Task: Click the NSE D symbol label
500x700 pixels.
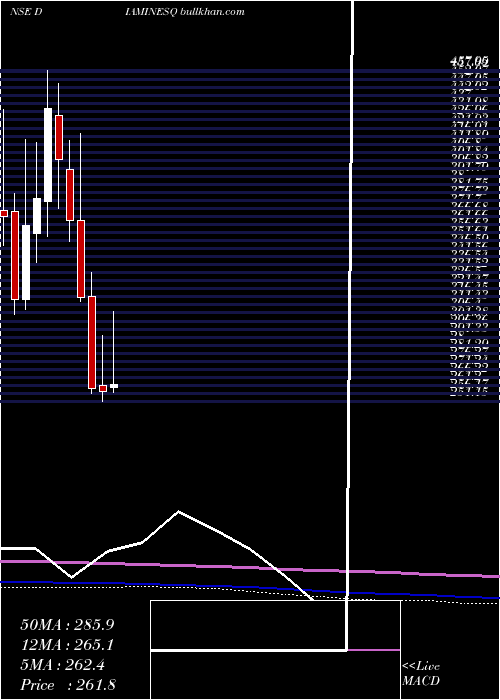Action: coord(26,12)
